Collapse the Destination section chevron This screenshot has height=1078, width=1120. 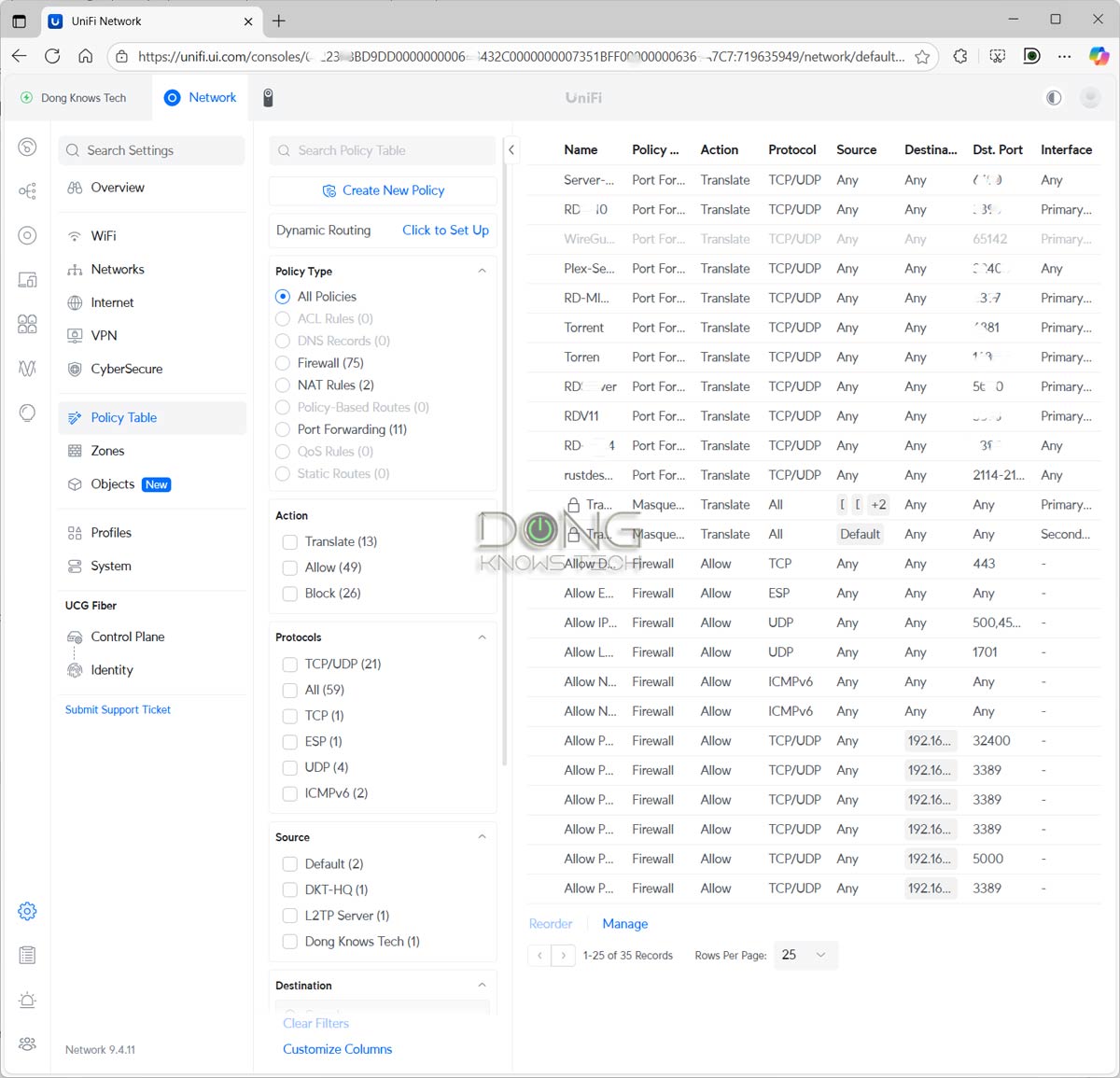point(482,986)
